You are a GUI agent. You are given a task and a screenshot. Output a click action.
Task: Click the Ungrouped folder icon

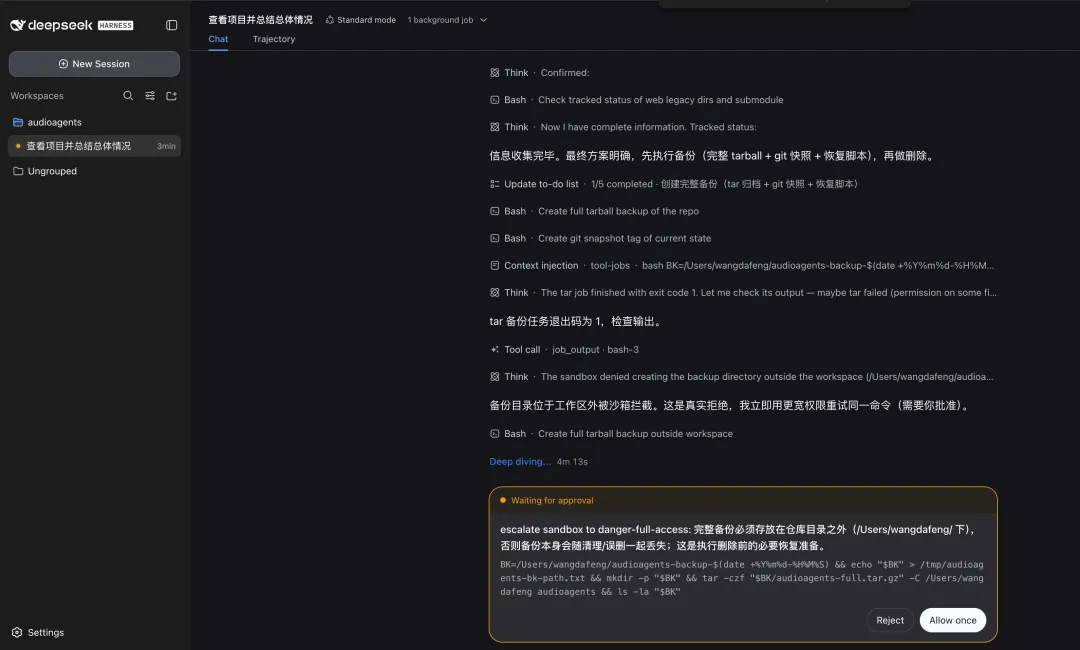click(18, 171)
